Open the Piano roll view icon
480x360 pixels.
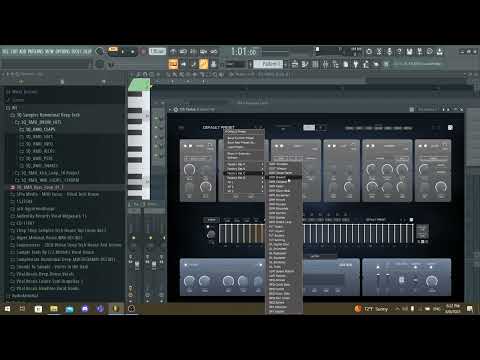pyautogui.click(x=305, y=64)
